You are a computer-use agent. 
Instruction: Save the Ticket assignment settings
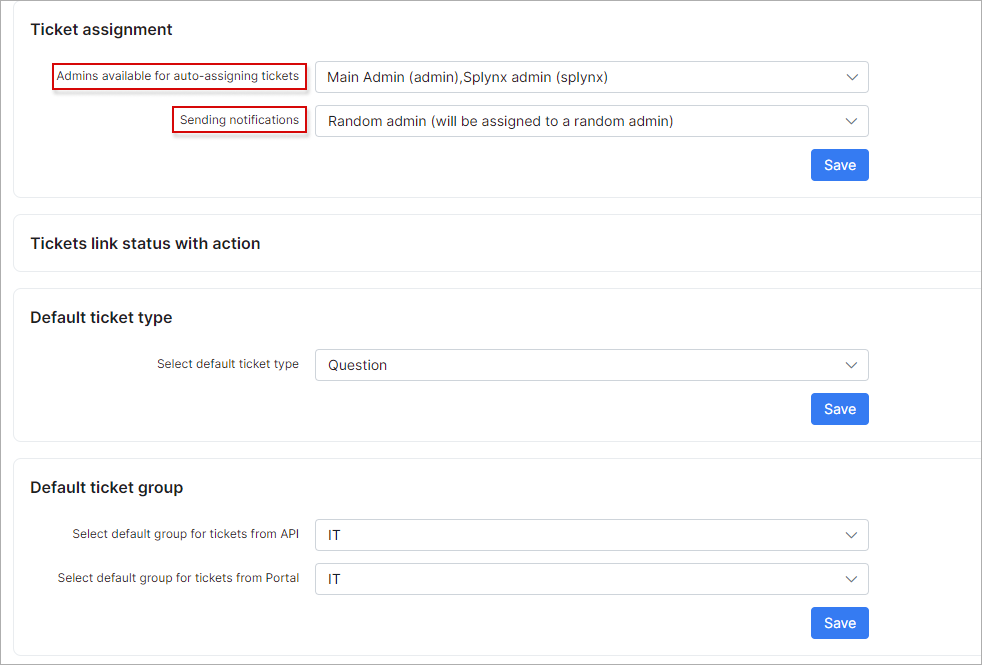(x=839, y=165)
